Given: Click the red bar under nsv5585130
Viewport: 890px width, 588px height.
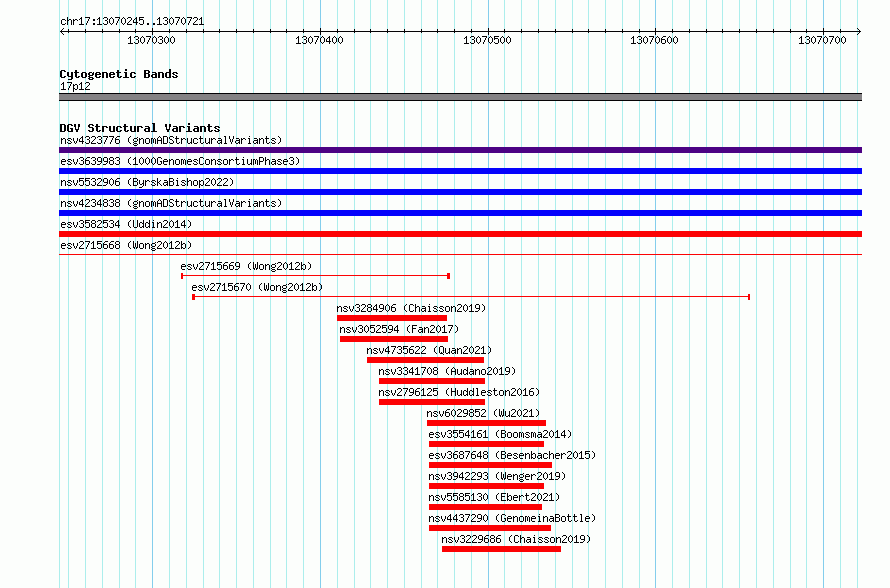Looking at the screenshot, I should click(x=485, y=507).
